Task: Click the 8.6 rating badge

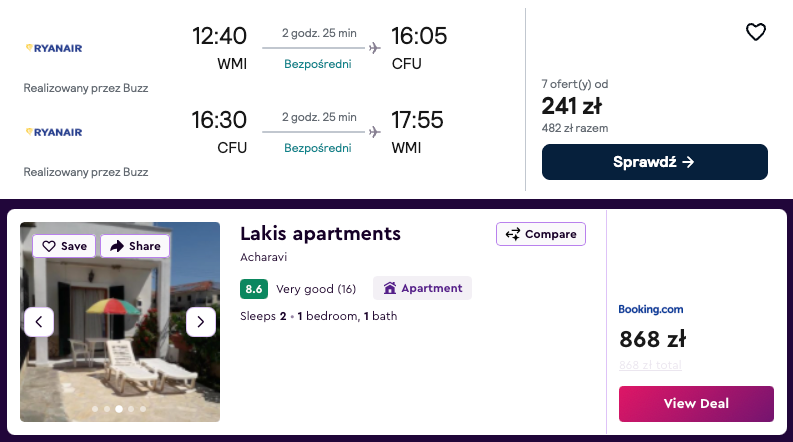Action: pos(254,289)
